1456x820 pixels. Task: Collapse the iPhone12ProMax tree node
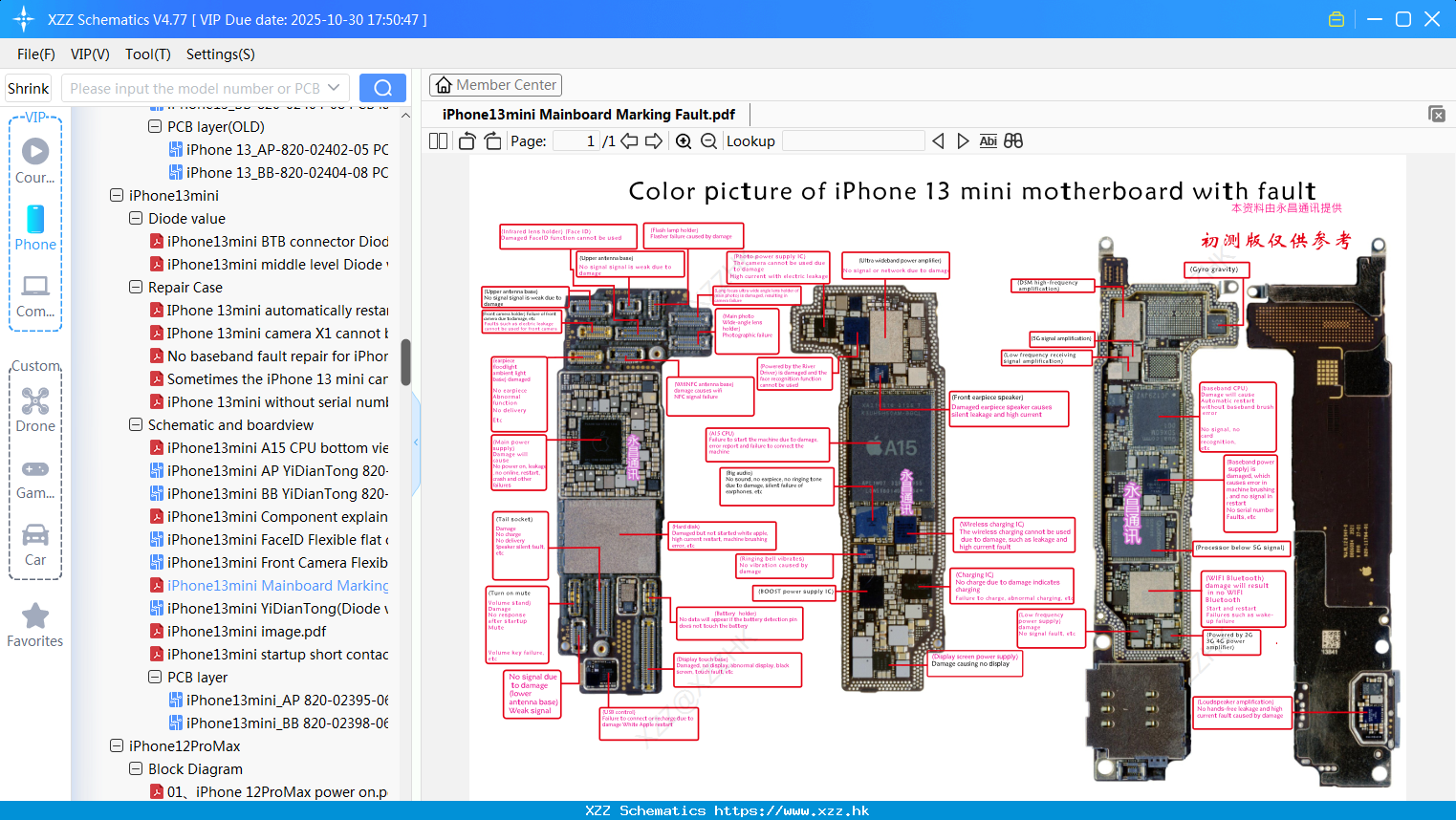(x=117, y=745)
